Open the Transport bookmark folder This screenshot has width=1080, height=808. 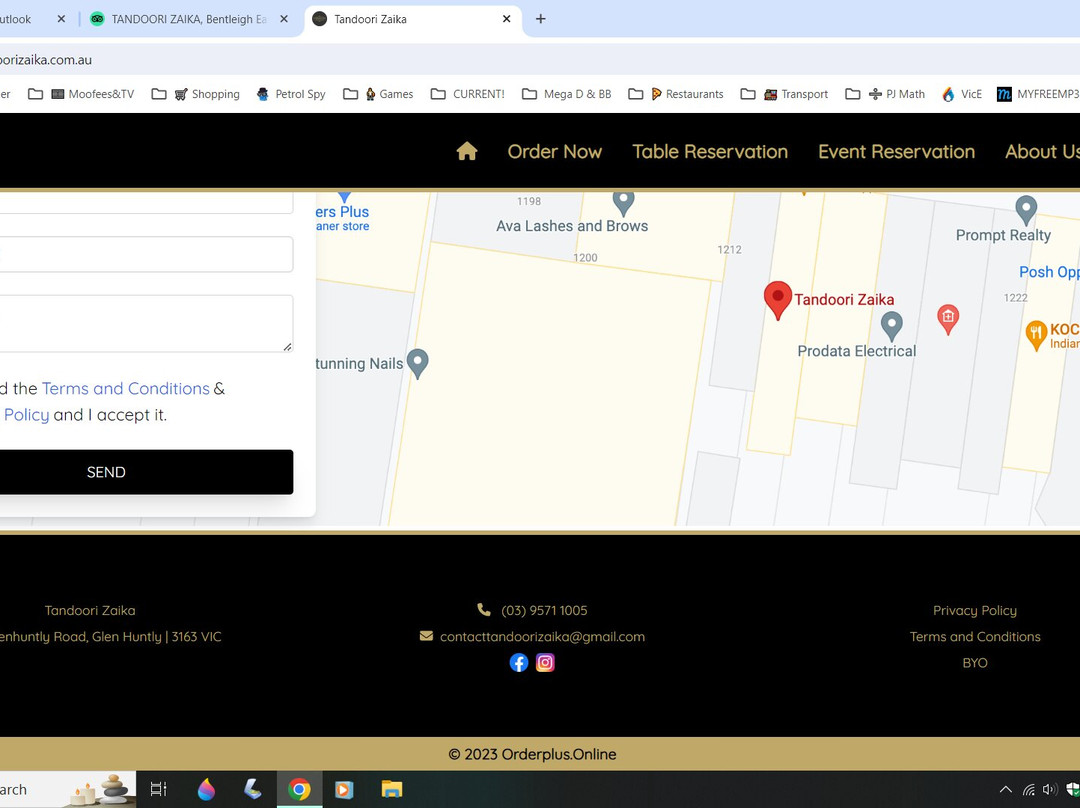[x=785, y=94]
